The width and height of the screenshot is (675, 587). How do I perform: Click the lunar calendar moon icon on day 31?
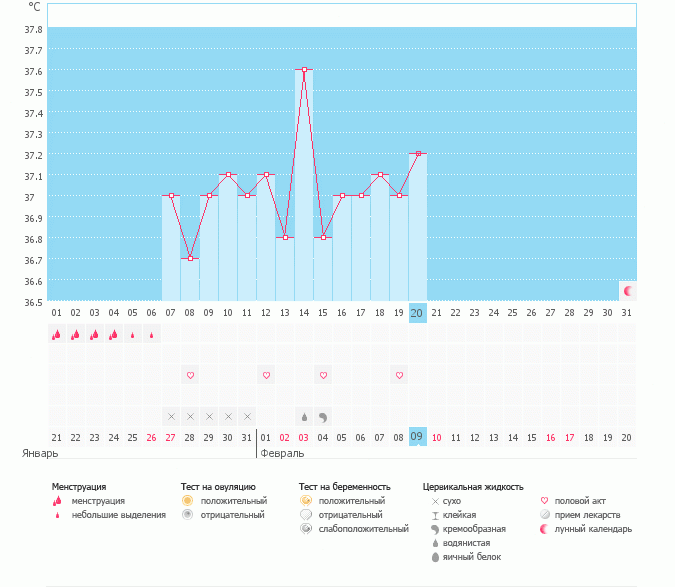click(x=628, y=291)
